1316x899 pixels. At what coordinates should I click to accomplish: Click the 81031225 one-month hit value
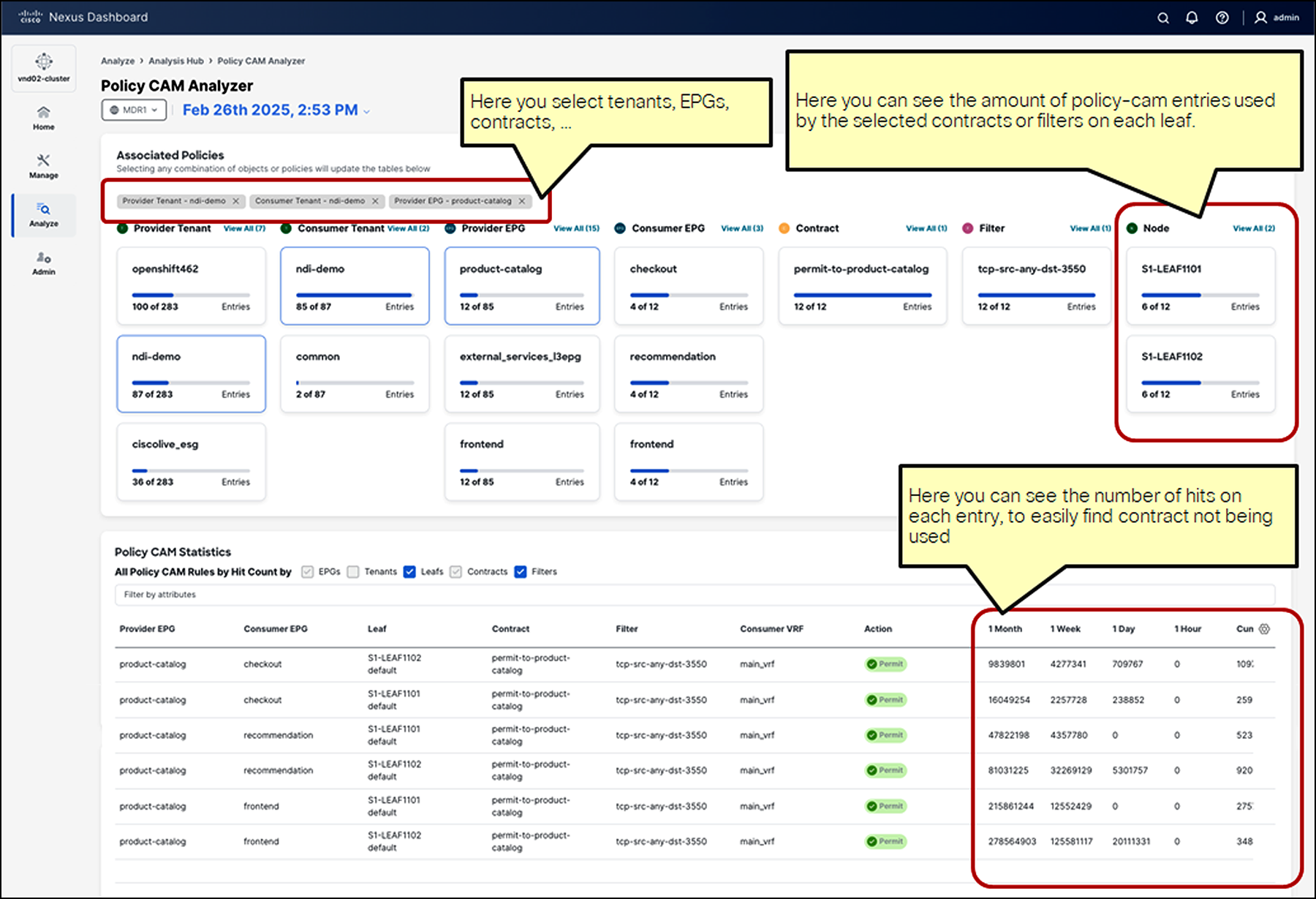[x=1008, y=771]
